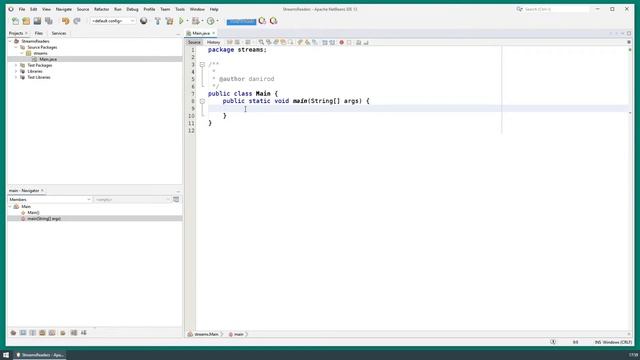This screenshot has height=360, width=640.
Task: Click main in the breadcrumb bar
Action: tap(238, 334)
